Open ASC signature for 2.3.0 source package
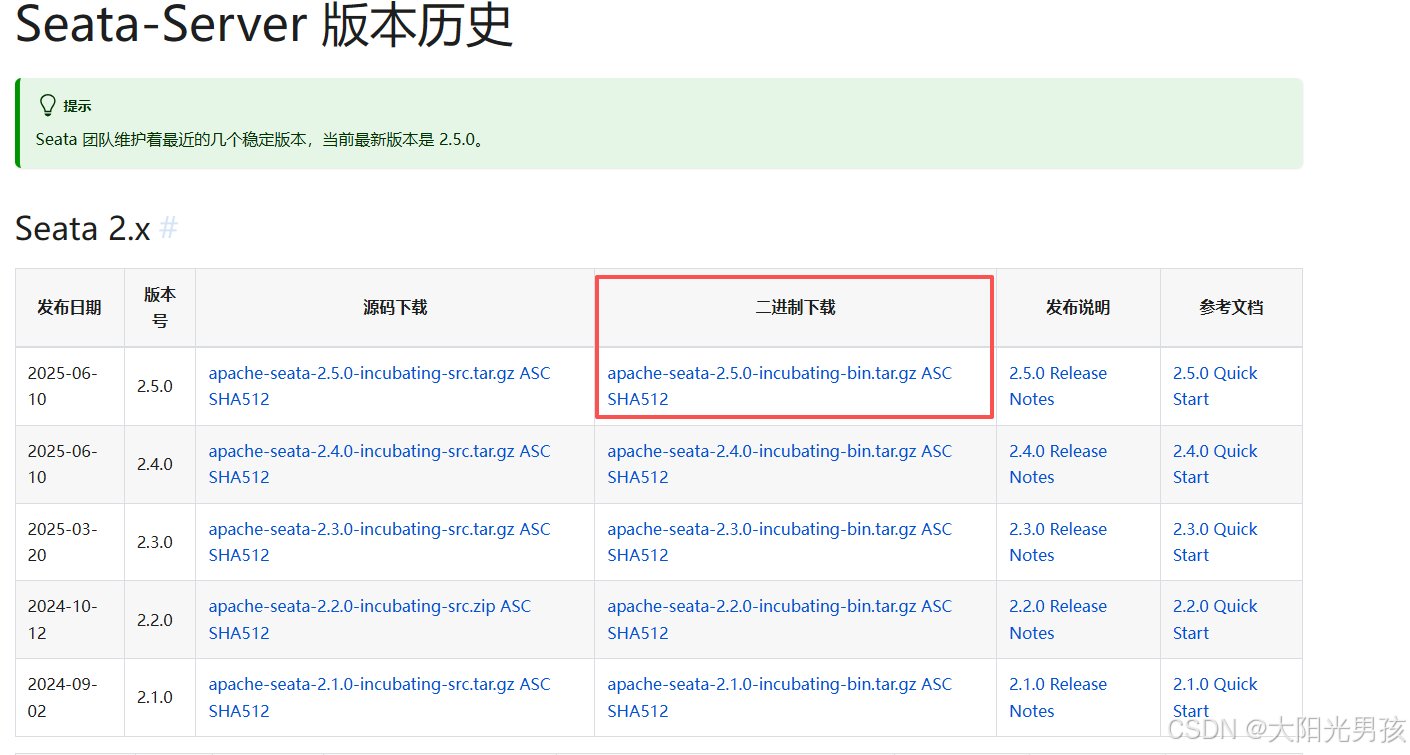1410x755 pixels. 535,529
